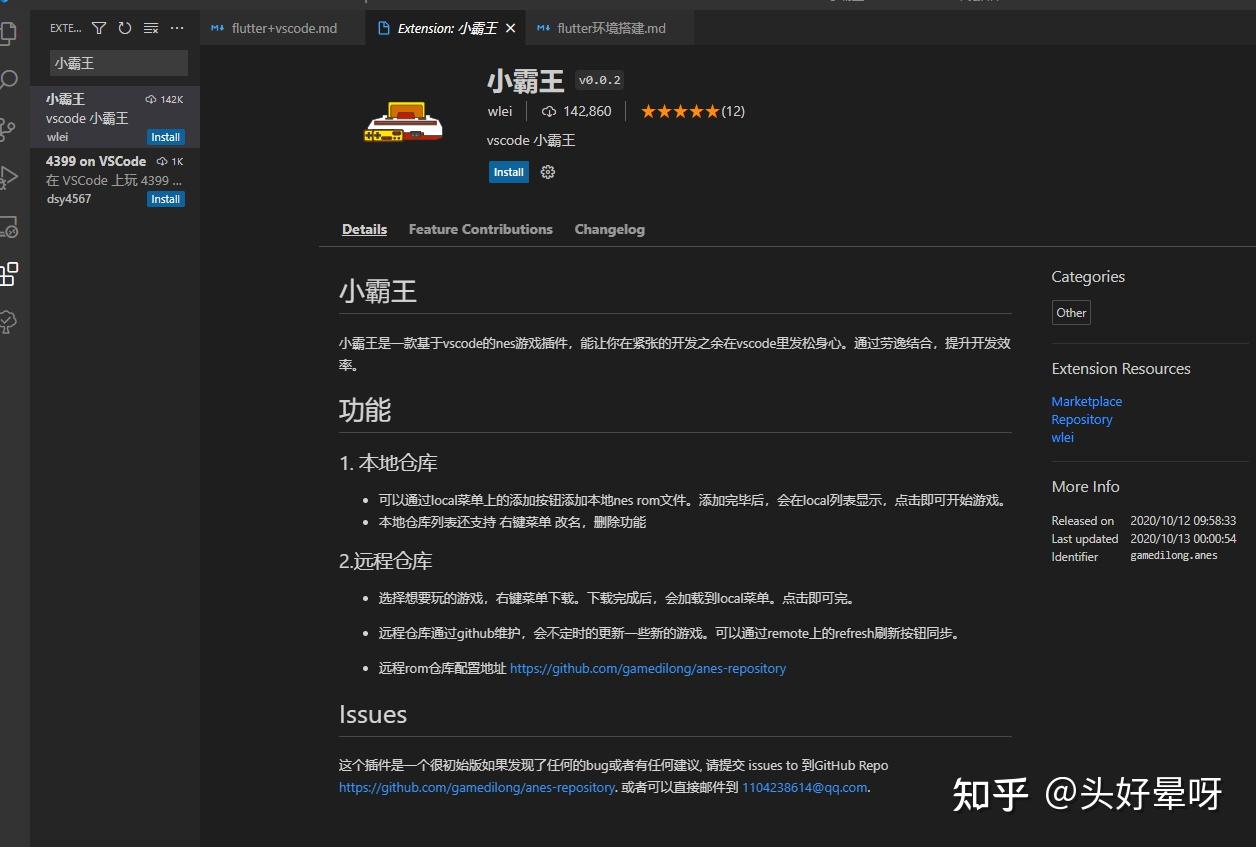This screenshot has height=847, width=1256.
Task: Click the Repository link under Extension Resources
Action: click(1081, 419)
